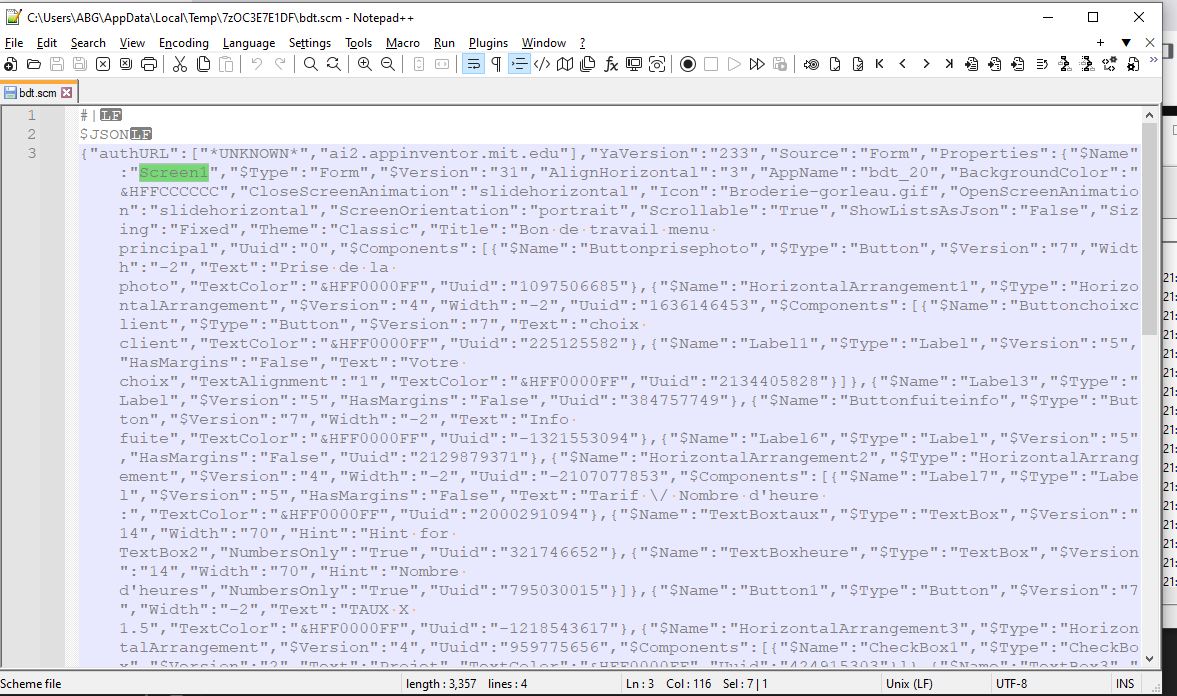Image resolution: width=1177 pixels, height=696 pixels.
Task: Click Unix (LF) line ending in status bar
Action: [x=910, y=684]
